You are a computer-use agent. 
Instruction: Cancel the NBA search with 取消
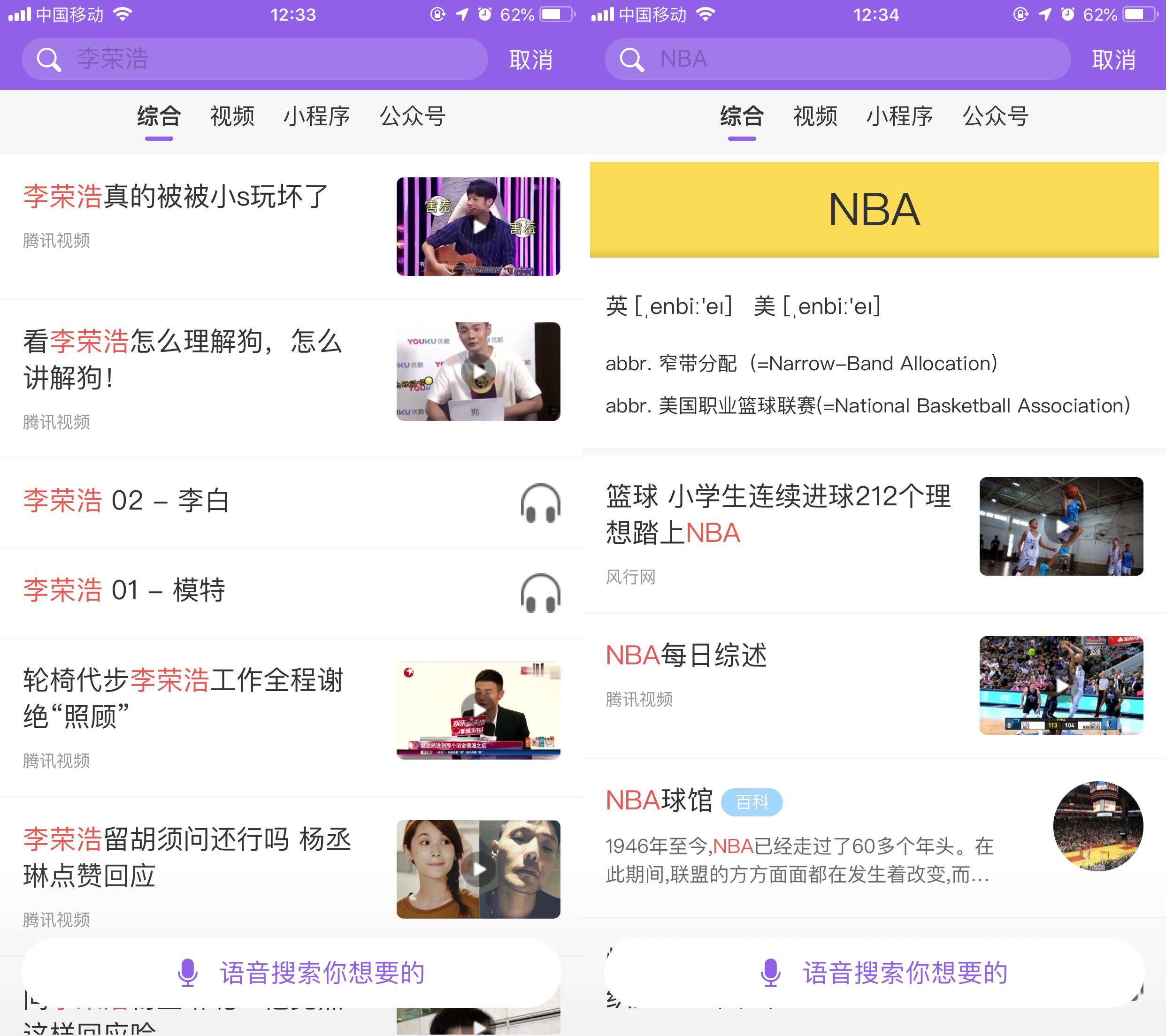click(x=1113, y=59)
